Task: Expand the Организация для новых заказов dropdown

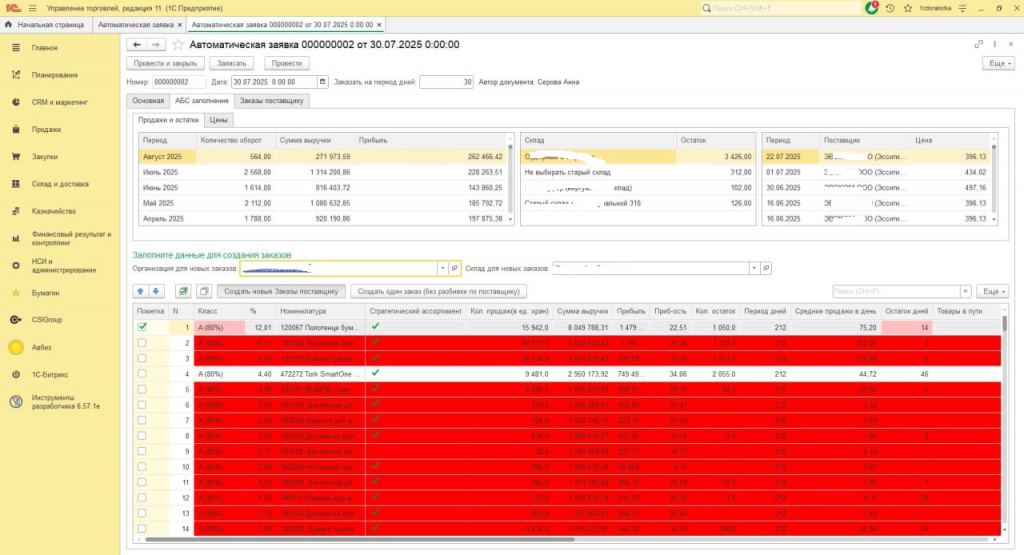Action: (x=441, y=268)
